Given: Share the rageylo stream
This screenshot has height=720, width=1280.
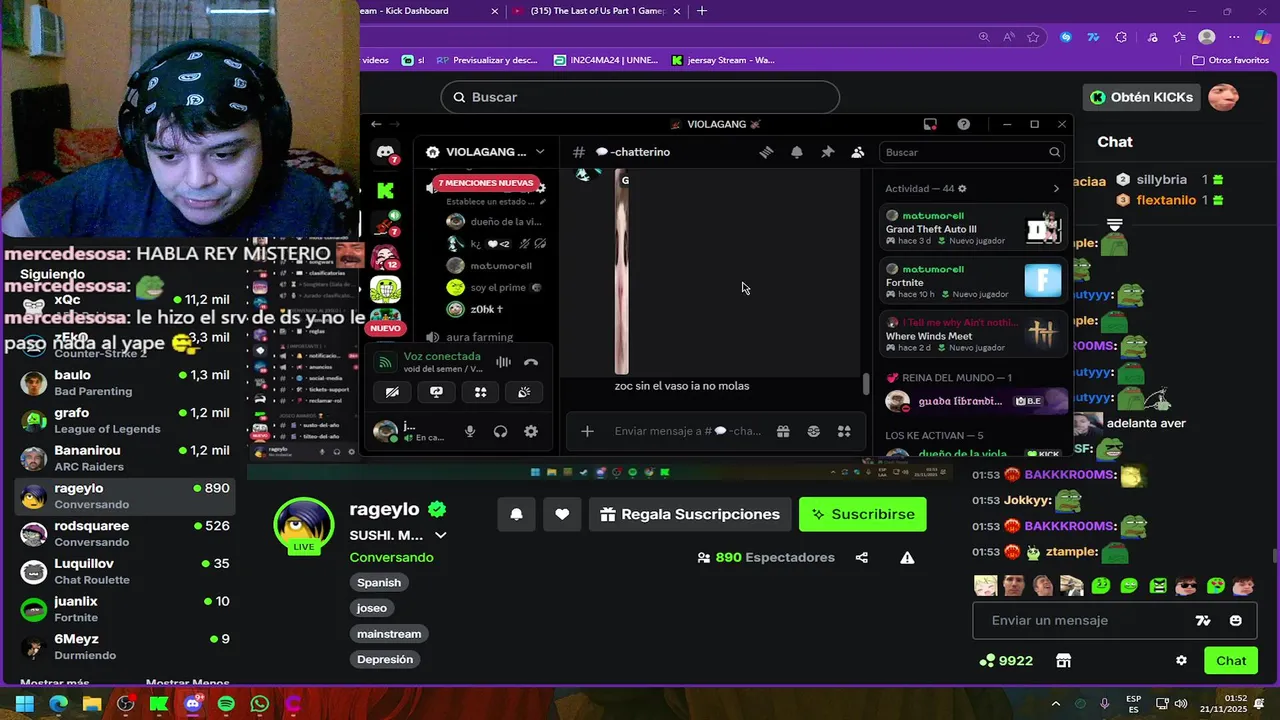Looking at the screenshot, I should click(862, 557).
